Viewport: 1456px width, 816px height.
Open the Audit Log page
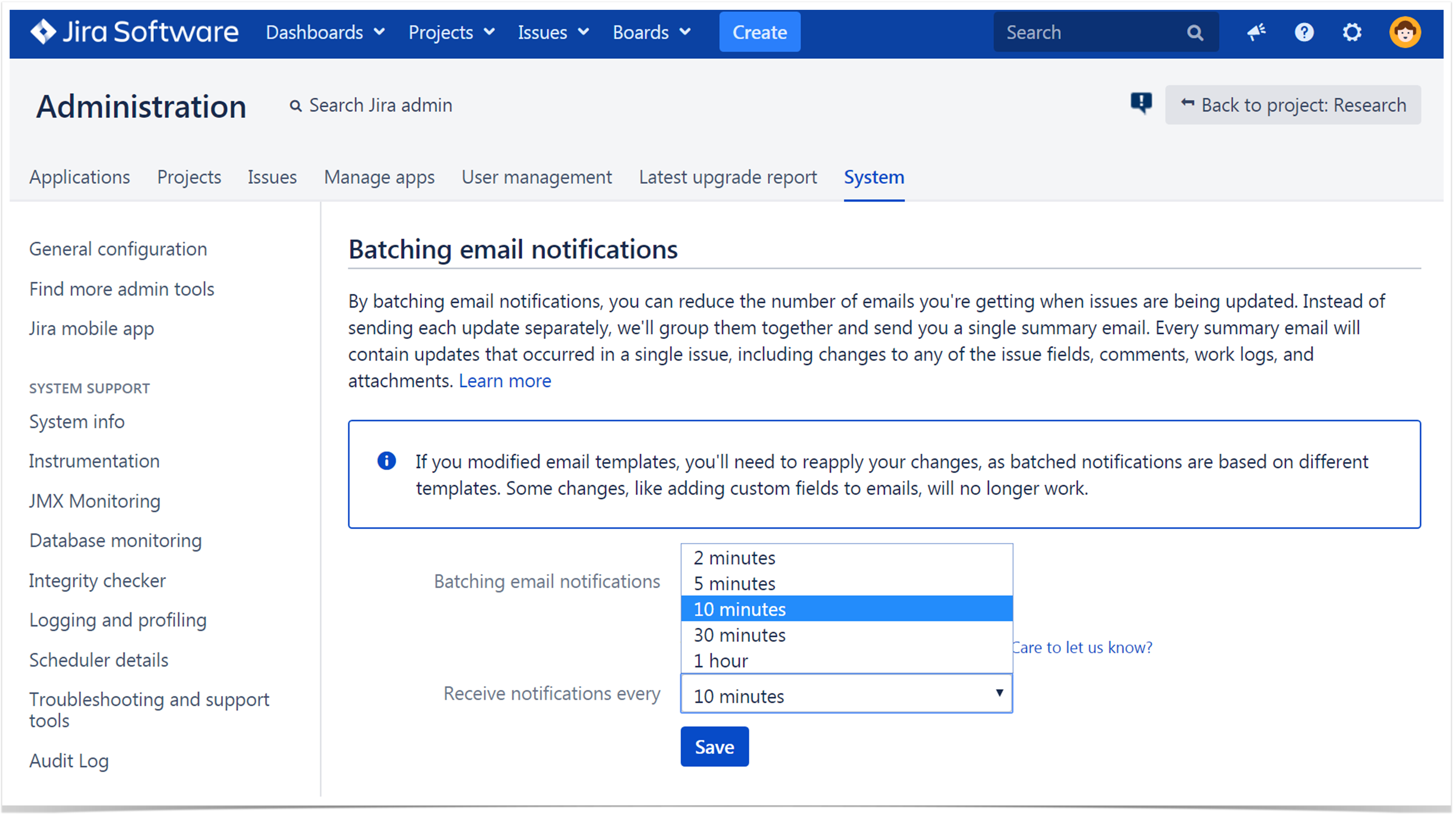click(x=69, y=761)
